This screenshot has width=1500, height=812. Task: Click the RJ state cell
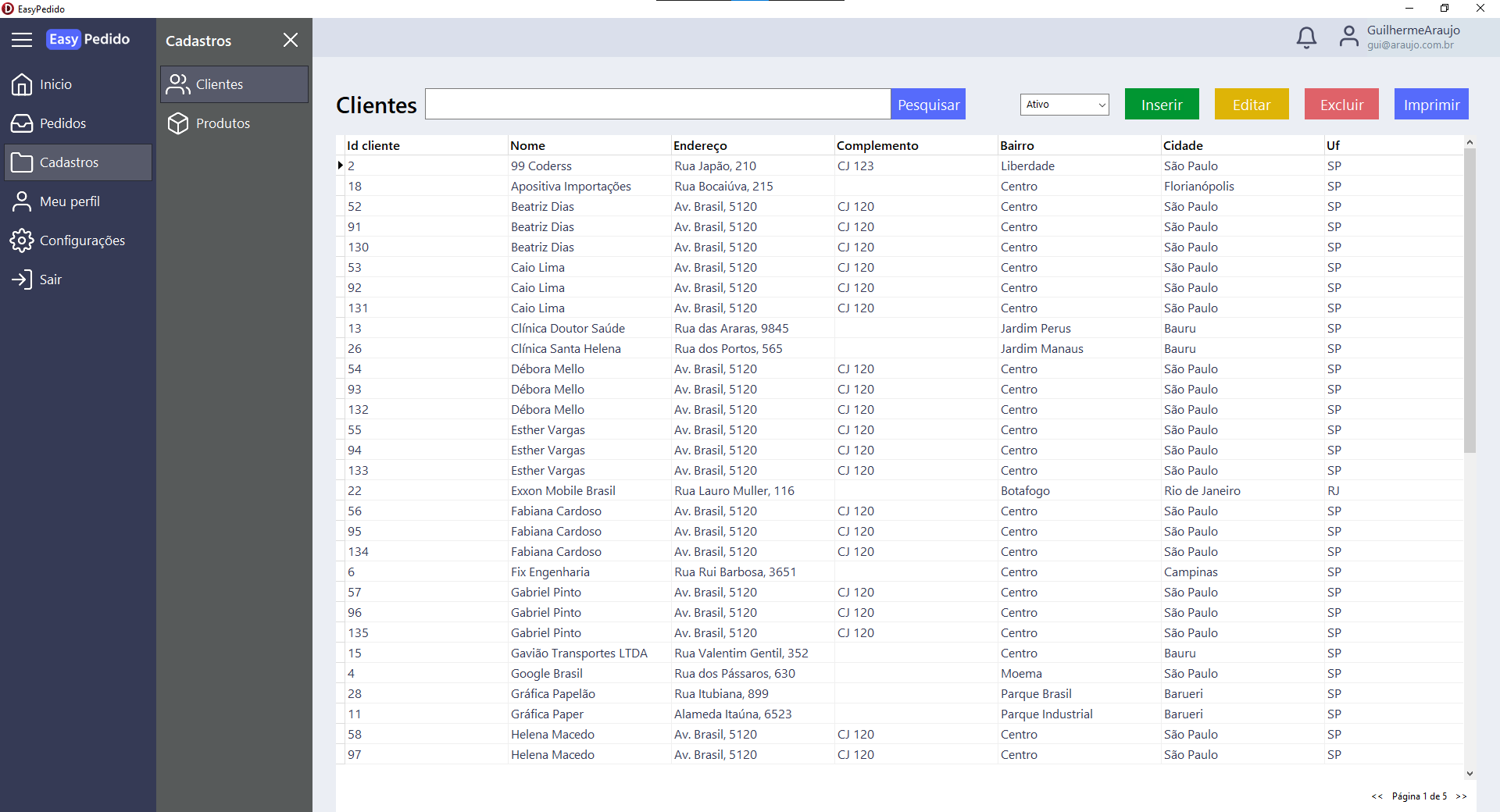pos(1394,490)
